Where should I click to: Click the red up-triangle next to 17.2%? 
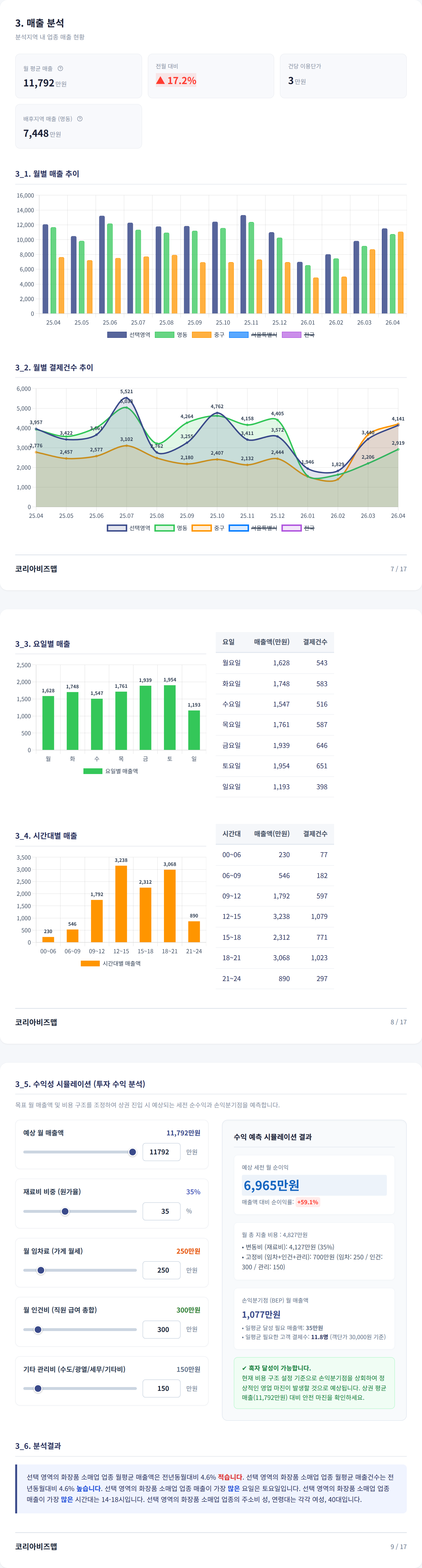click(x=160, y=80)
